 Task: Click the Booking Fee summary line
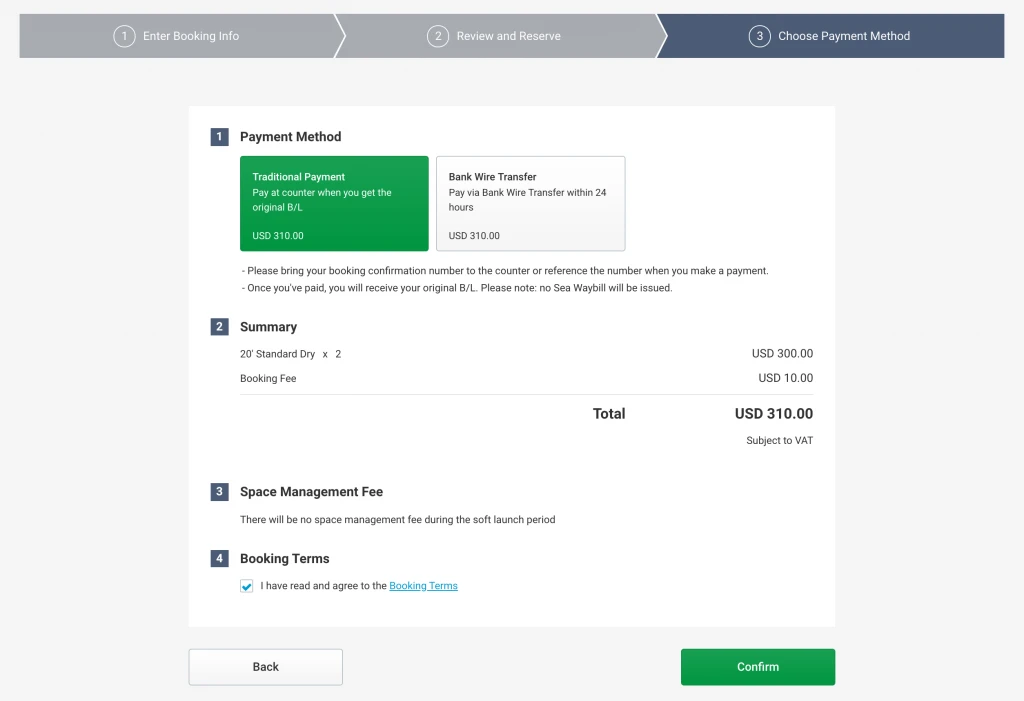coord(268,379)
